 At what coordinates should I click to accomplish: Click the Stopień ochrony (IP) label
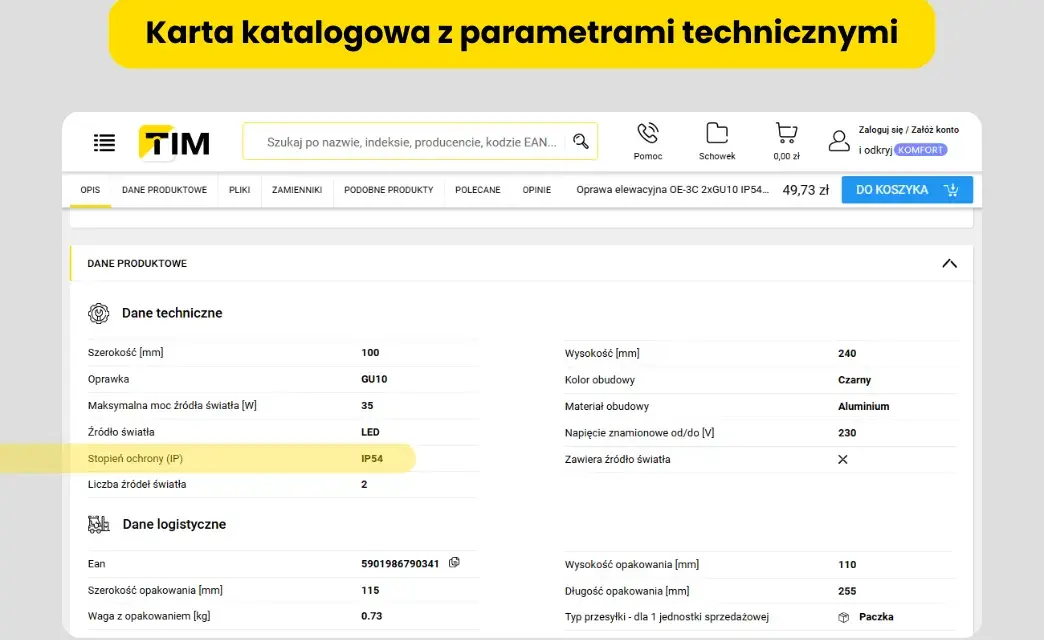coord(135,459)
